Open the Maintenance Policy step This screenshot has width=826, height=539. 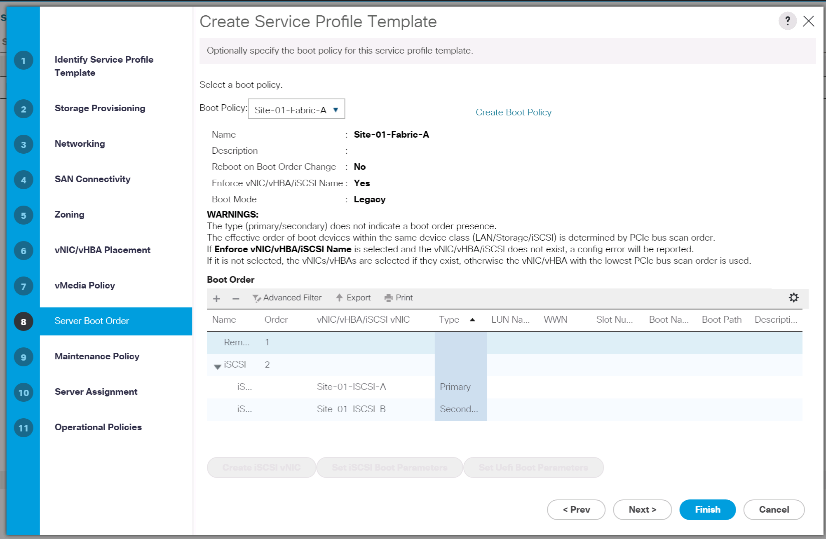pyautogui.click(x=96, y=356)
